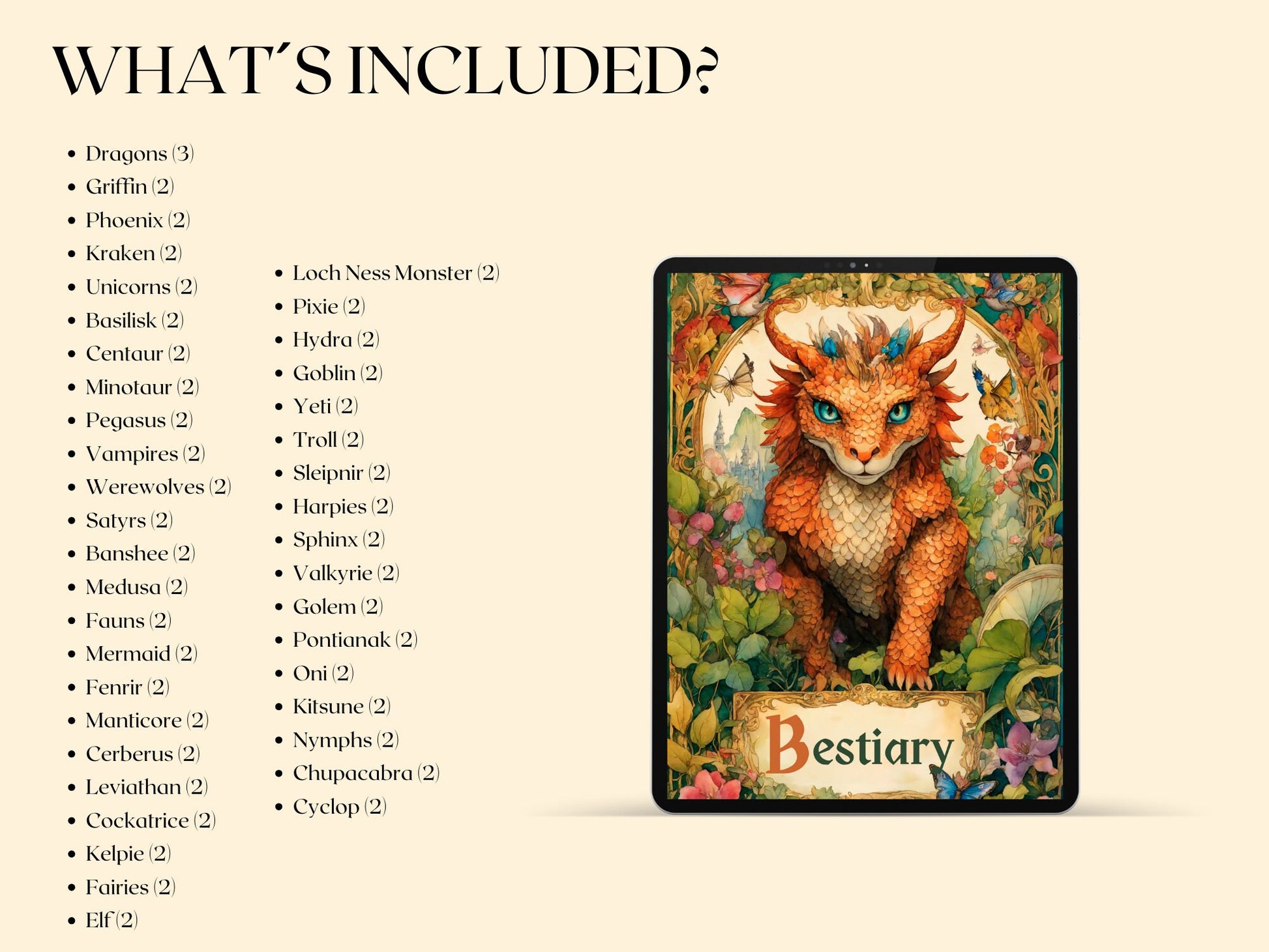Select Elf (2) at list bottom
This screenshot has height=952, width=1269.
[112, 921]
